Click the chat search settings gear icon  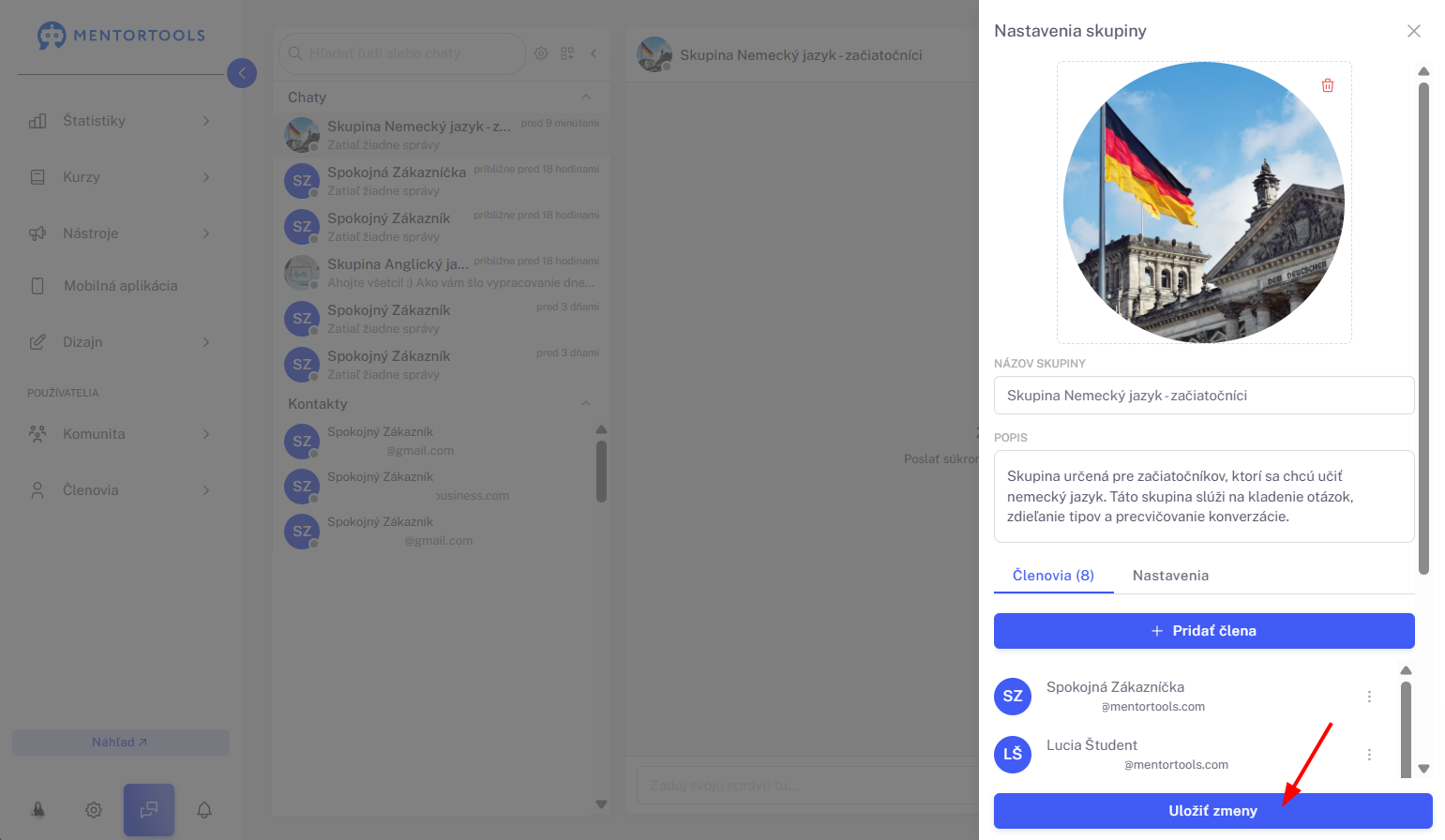541,53
